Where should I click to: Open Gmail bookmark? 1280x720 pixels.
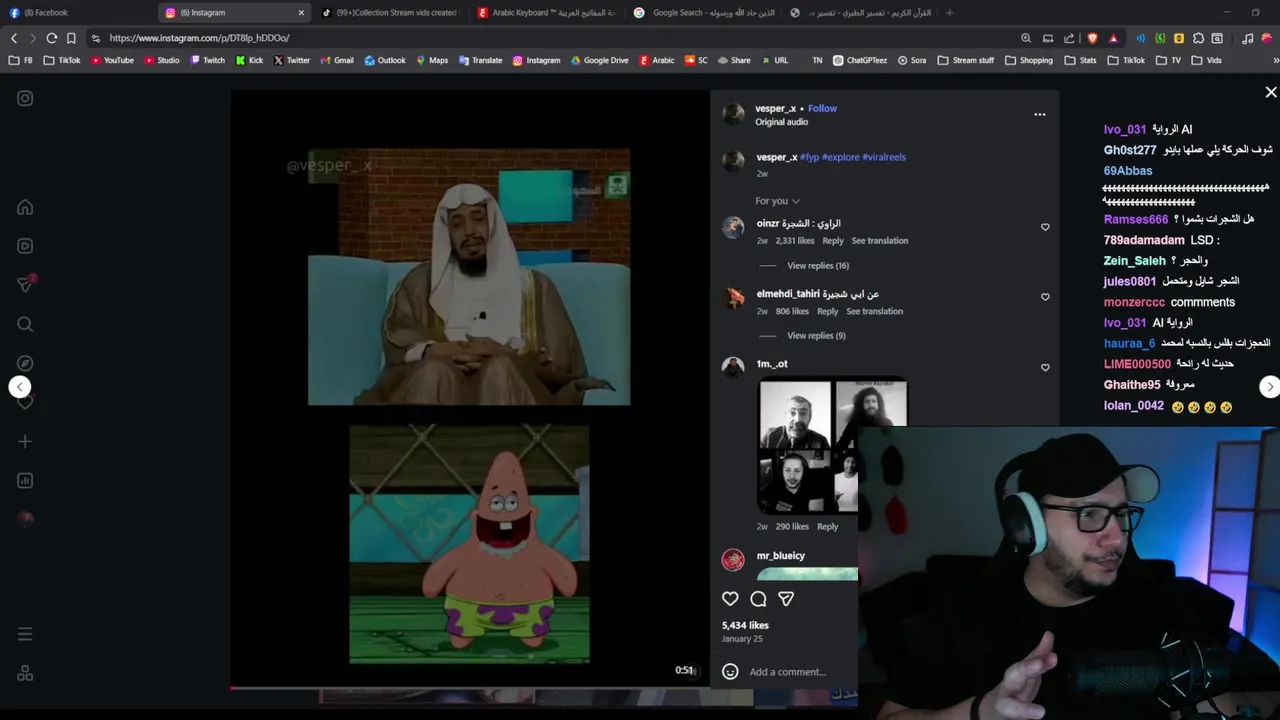(337, 60)
